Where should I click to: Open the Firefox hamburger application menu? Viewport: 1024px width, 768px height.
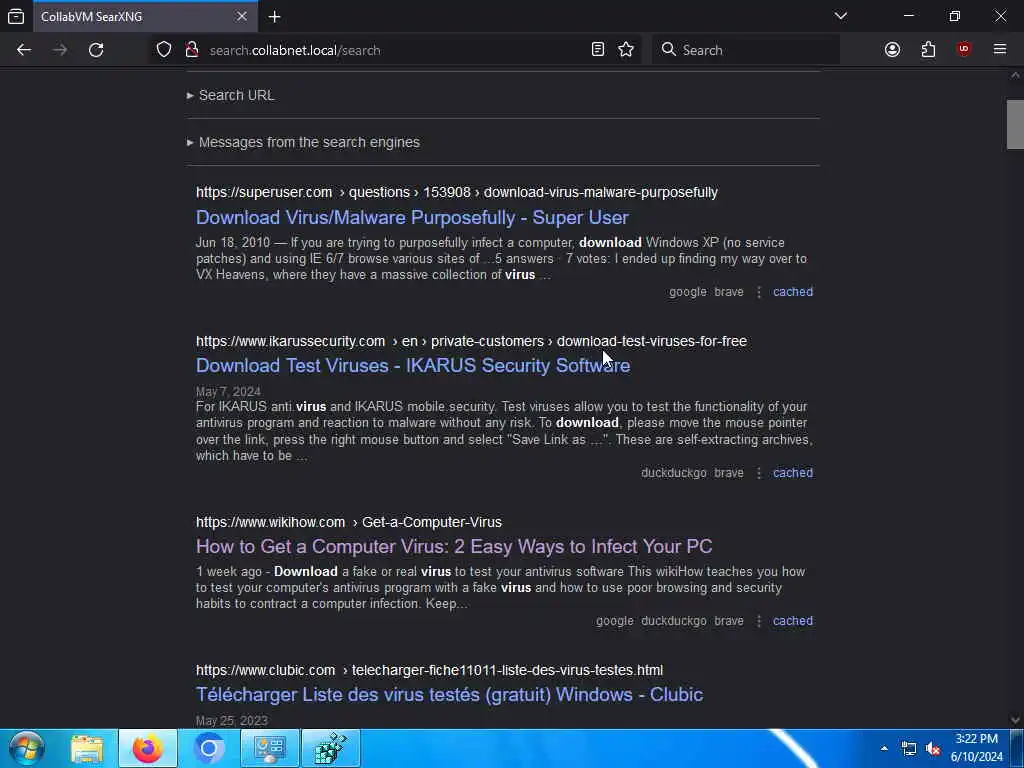point(1000,50)
